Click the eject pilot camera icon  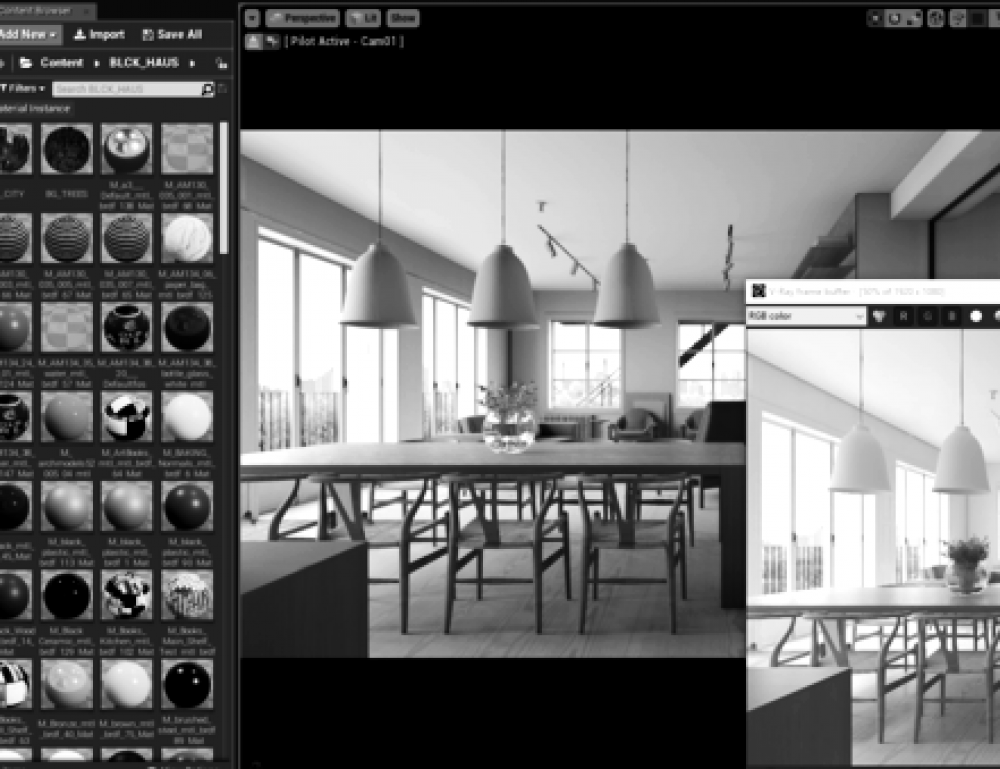click(252, 41)
